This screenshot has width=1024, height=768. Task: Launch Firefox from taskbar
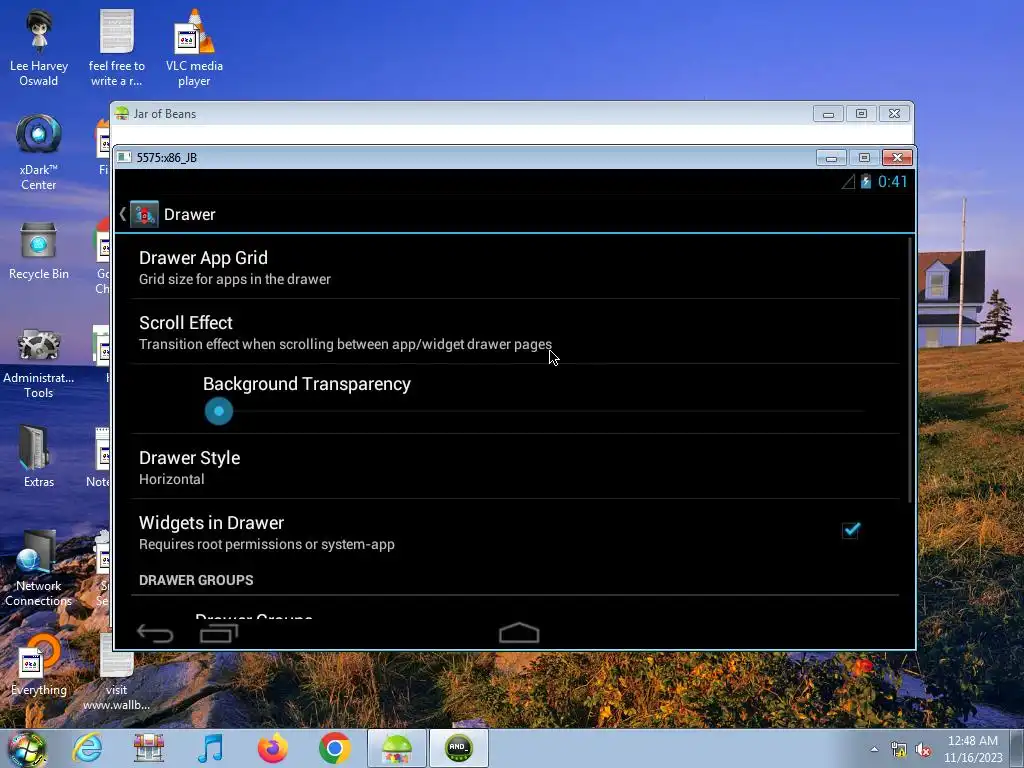[272, 748]
